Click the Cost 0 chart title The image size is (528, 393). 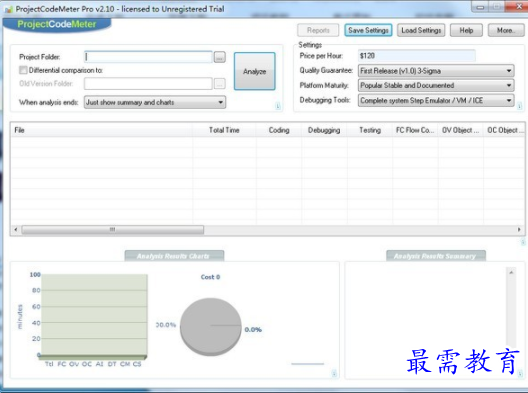[210, 277]
